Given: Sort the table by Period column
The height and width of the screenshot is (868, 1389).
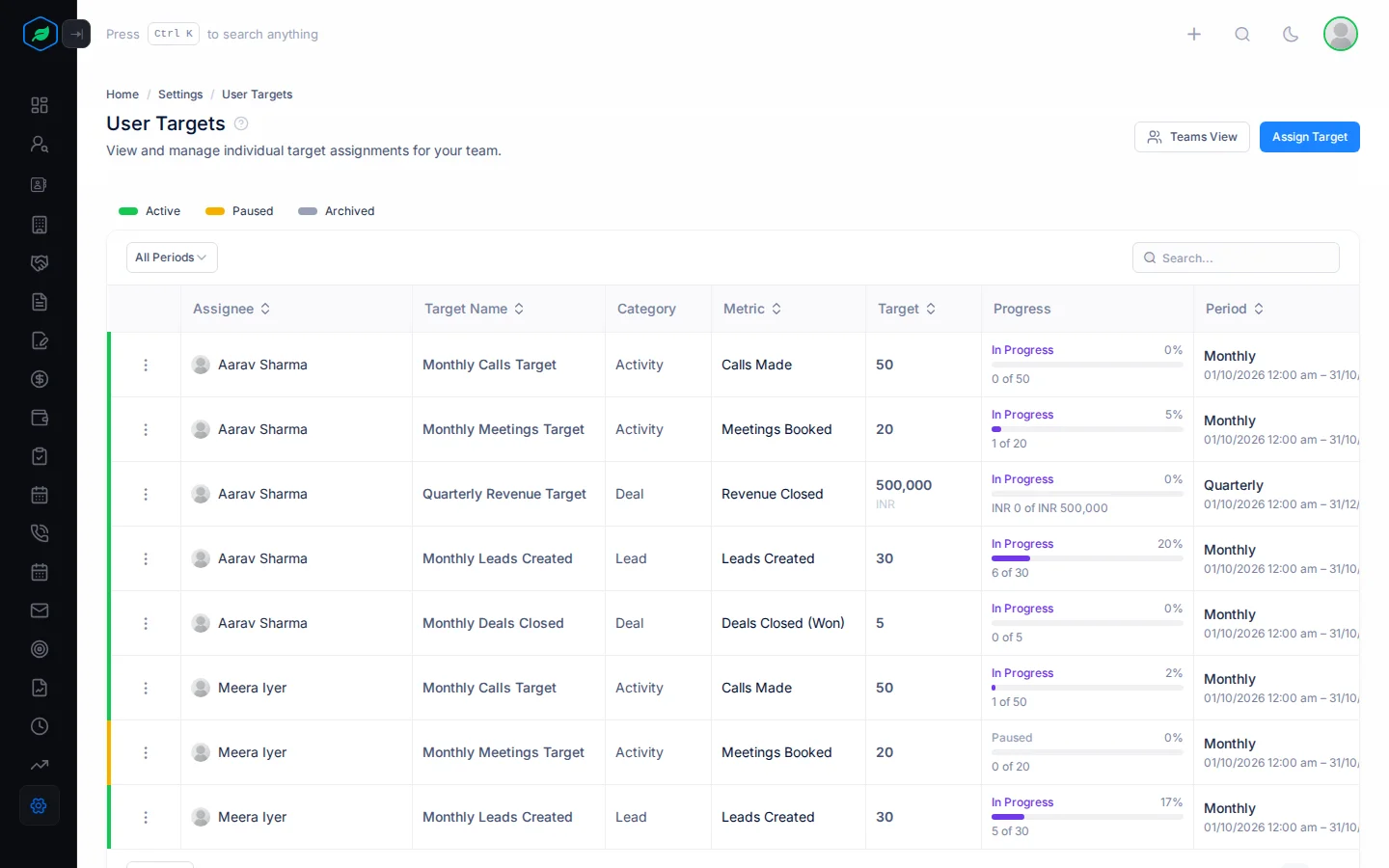Looking at the screenshot, I should click(1235, 309).
